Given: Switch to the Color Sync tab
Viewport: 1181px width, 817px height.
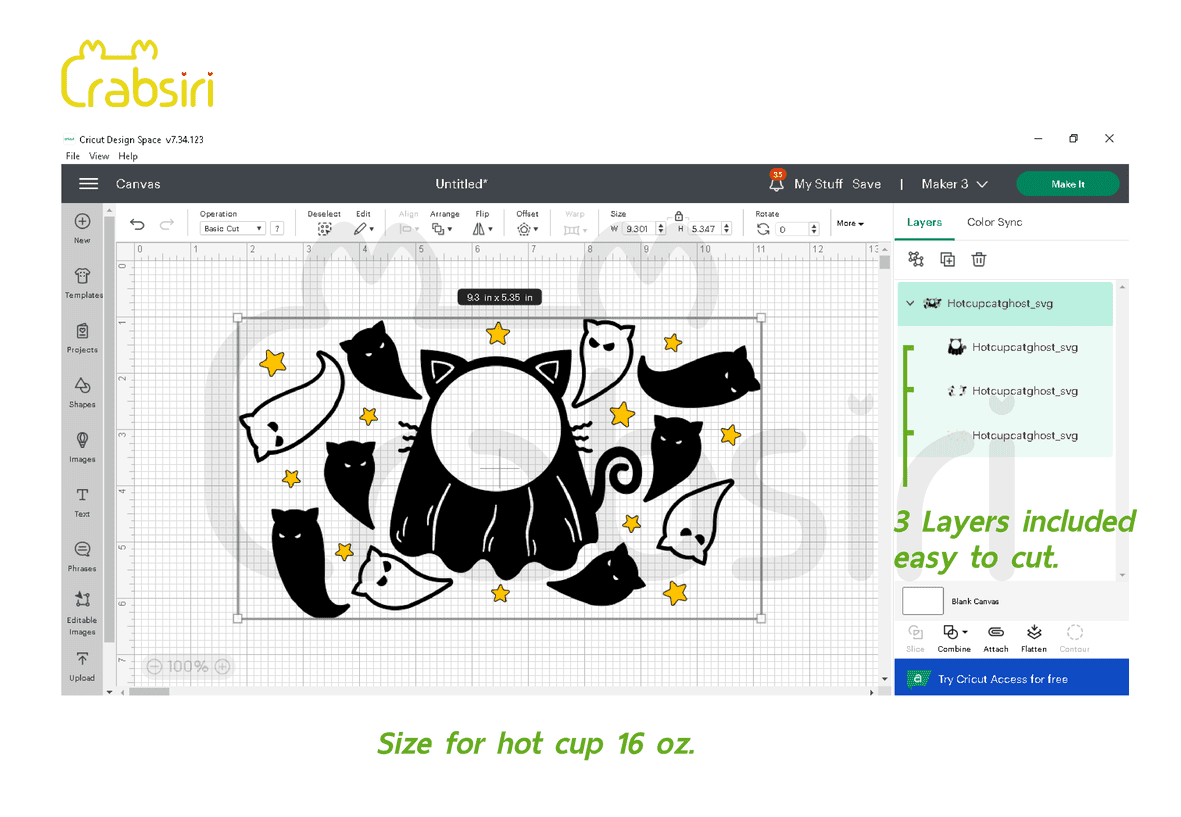Looking at the screenshot, I should (x=994, y=222).
